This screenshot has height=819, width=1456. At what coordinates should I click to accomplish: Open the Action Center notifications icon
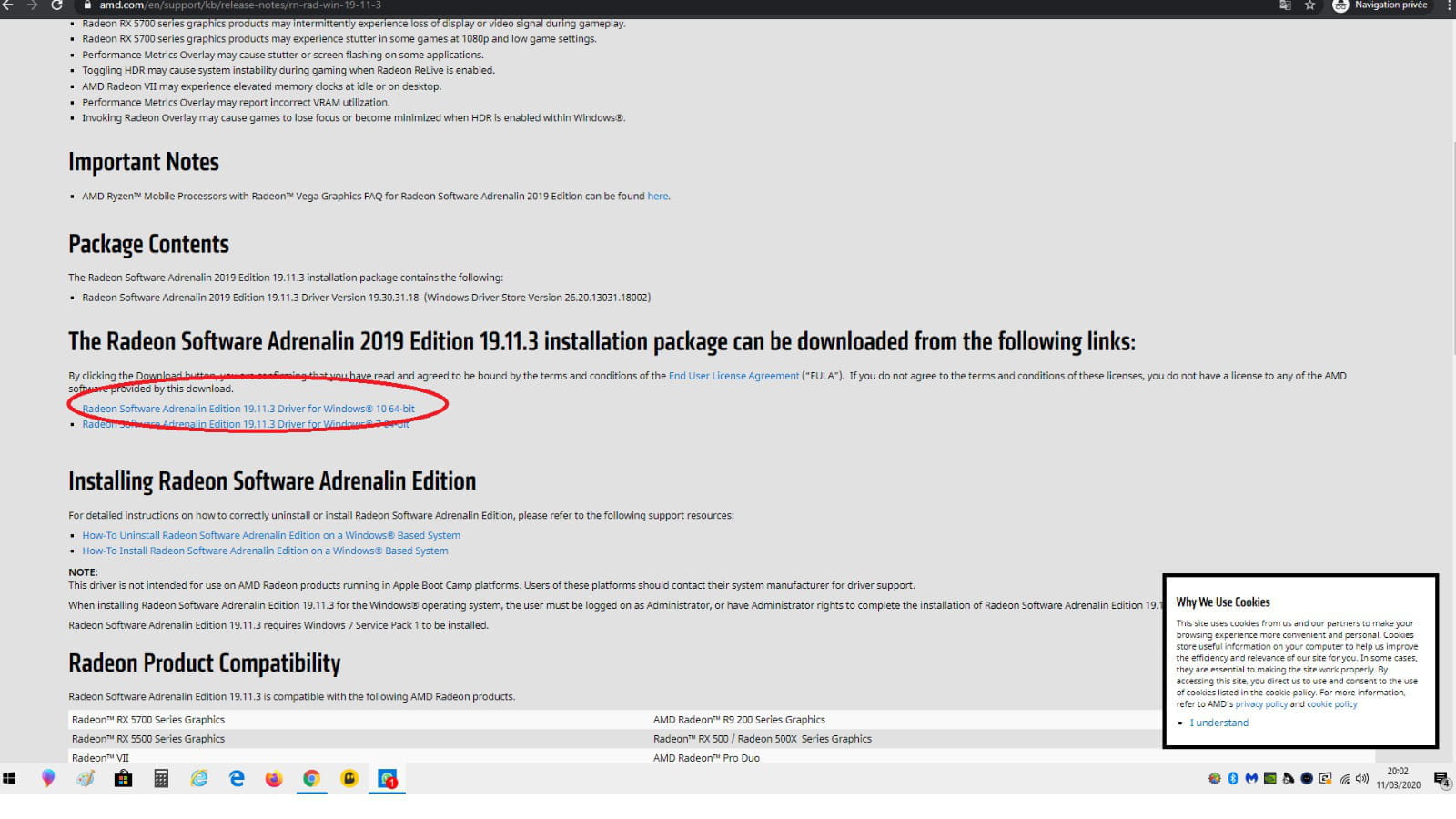click(x=1441, y=779)
